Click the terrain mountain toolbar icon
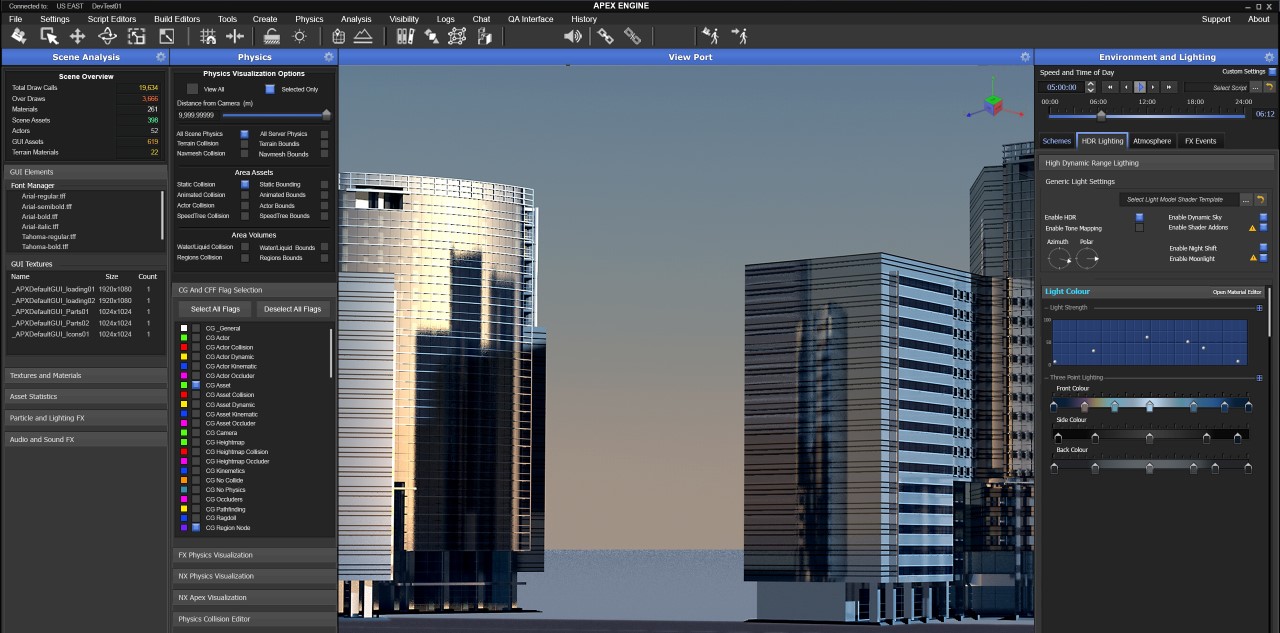The height and width of the screenshot is (633, 1280). coord(363,36)
